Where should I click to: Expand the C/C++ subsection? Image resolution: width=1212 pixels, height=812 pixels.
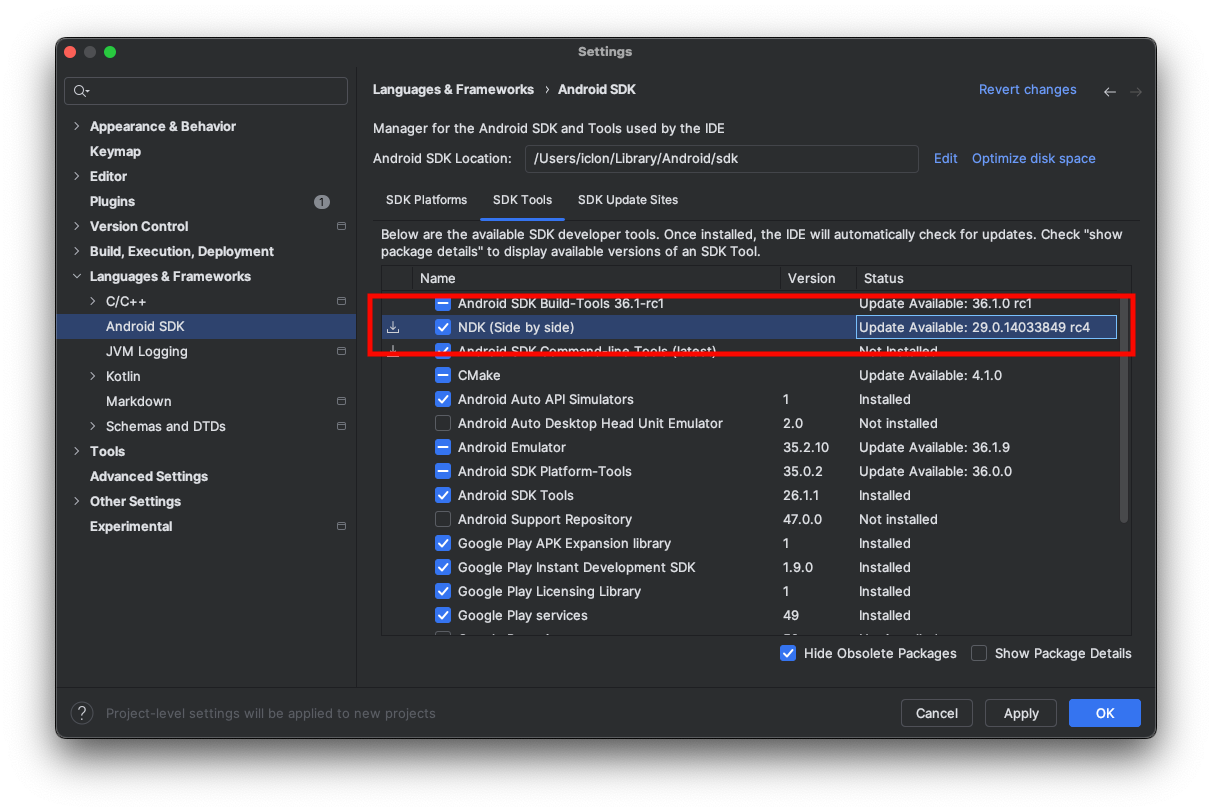(x=93, y=301)
